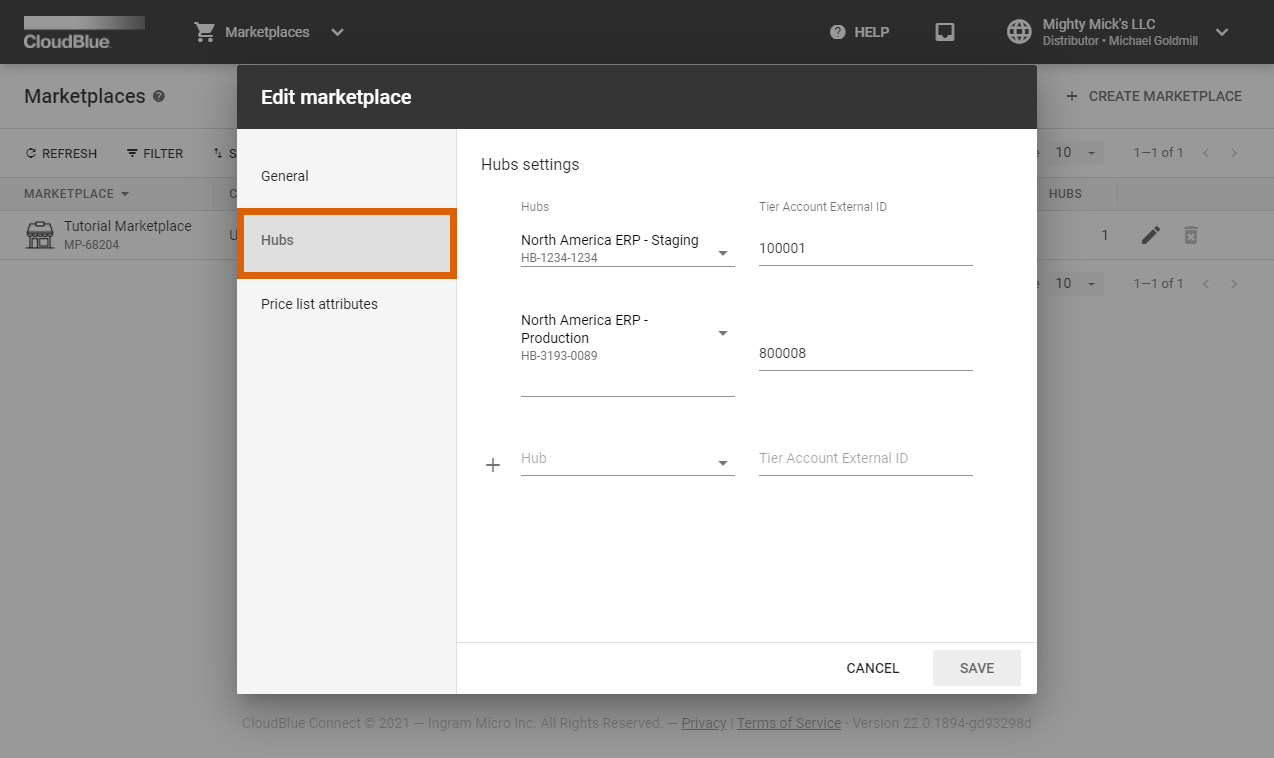Viewport: 1274px width, 758px height.
Task: Add a new hub with the plus icon
Action: coord(492,464)
